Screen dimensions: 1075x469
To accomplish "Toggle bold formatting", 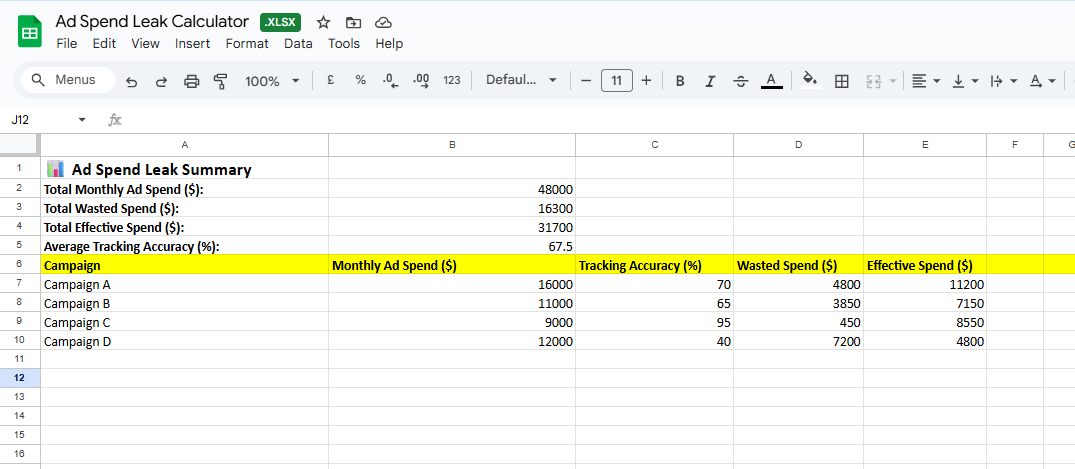I will tap(680, 81).
